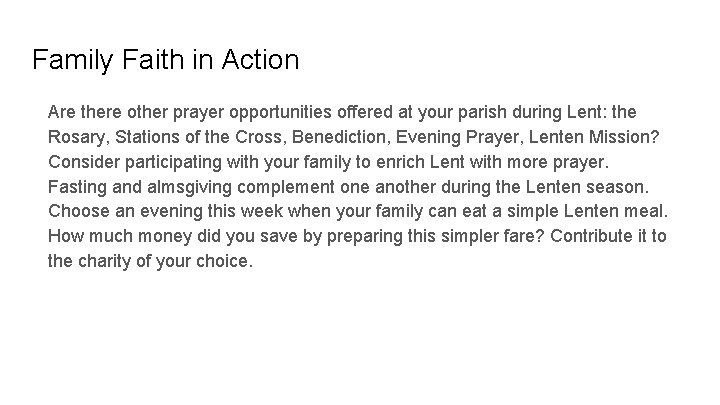Click the phrase 'simple Lenten meal'
720x405 pixels.
(x=582, y=212)
